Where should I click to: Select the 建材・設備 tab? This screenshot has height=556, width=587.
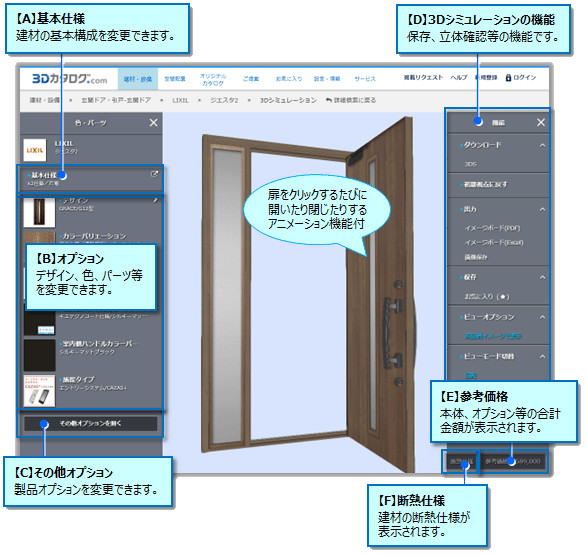click(138, 79)
